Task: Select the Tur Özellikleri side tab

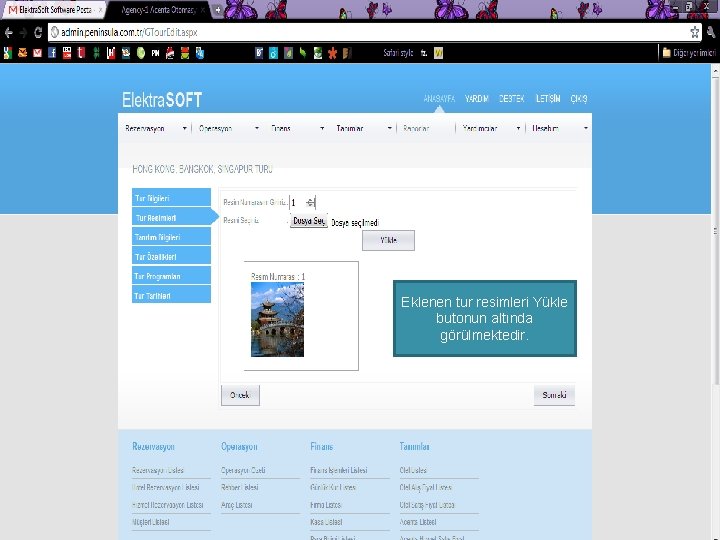Action: click(171, 256)
